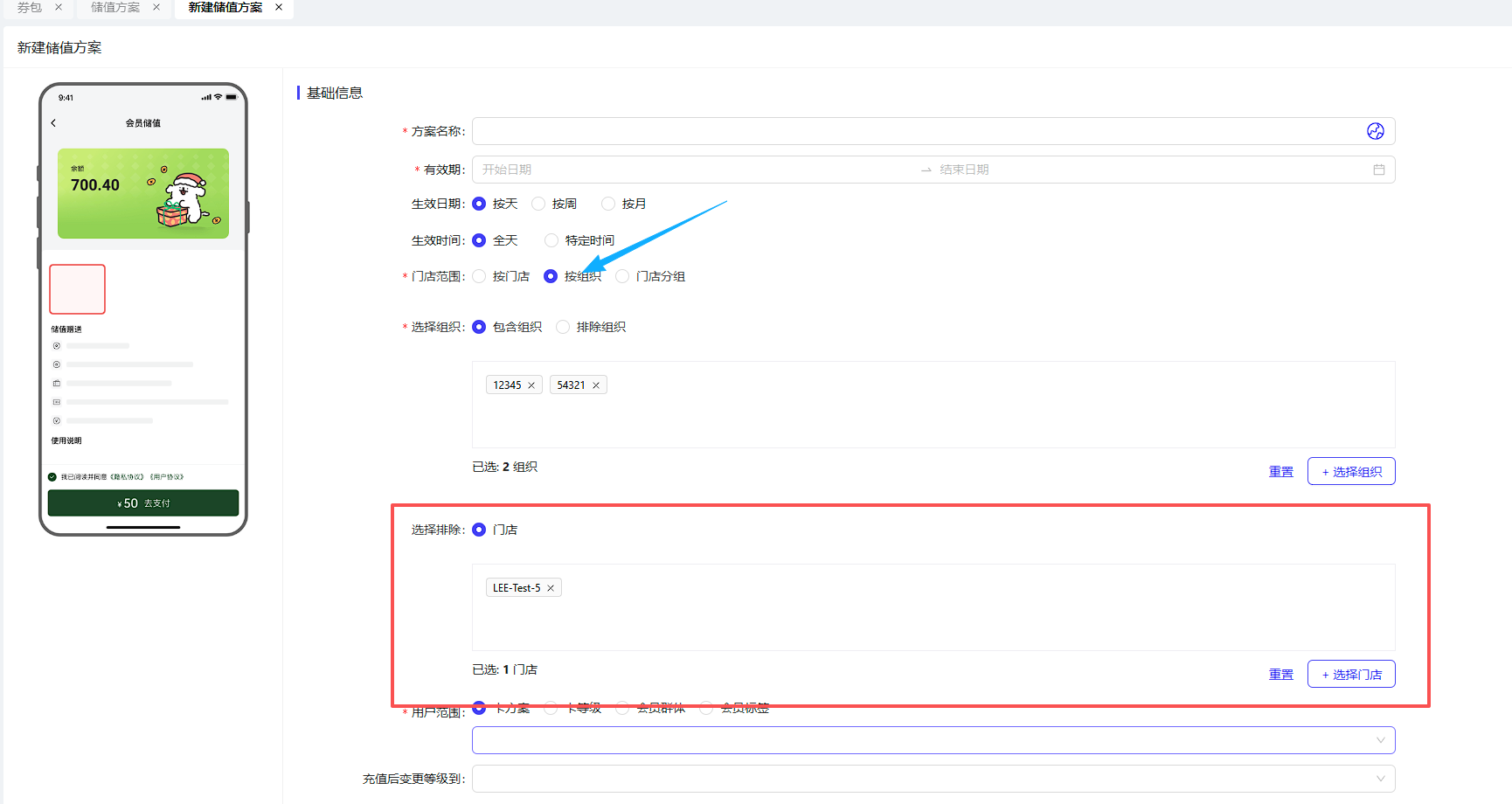Viewport: 1512px width, 804px height.
Task: Expand the 用户范围 dropdown list
Action: point(933,740)
